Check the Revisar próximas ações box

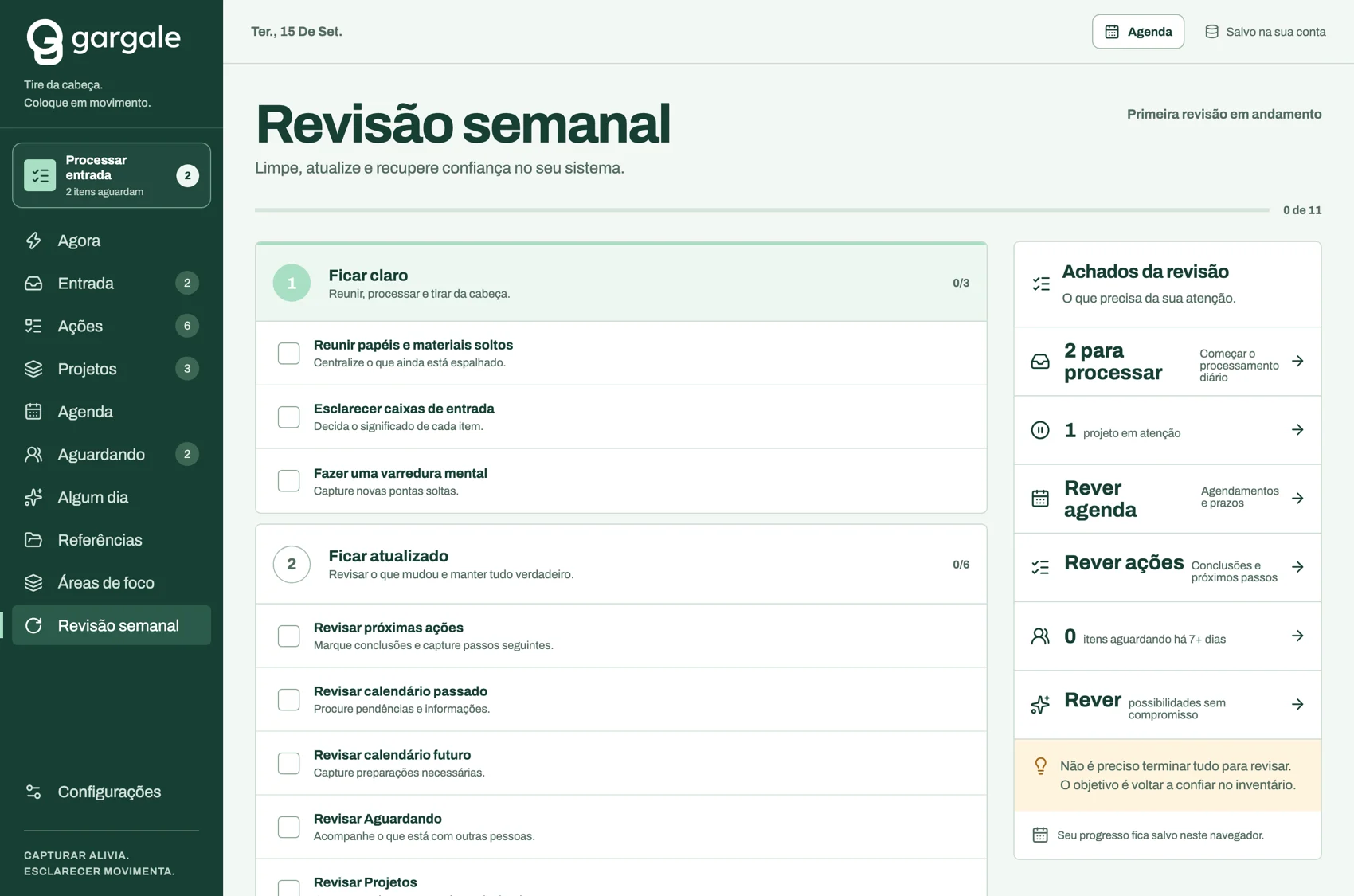coord(288,636)
